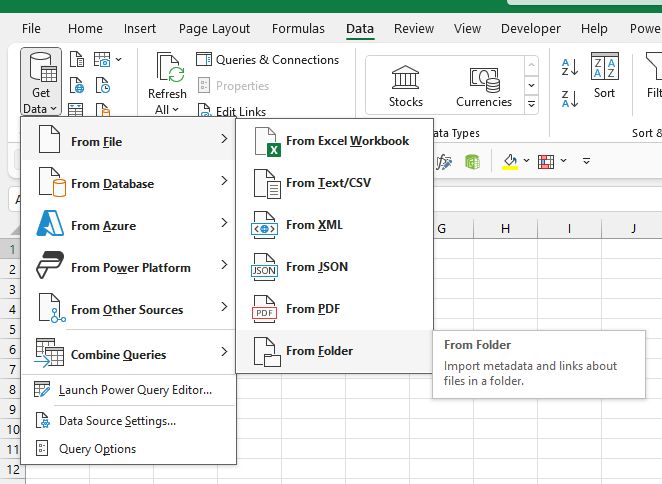Switch to the Formulas tab
The width and height of the screenshot is (662, 484).
(298, 29)
